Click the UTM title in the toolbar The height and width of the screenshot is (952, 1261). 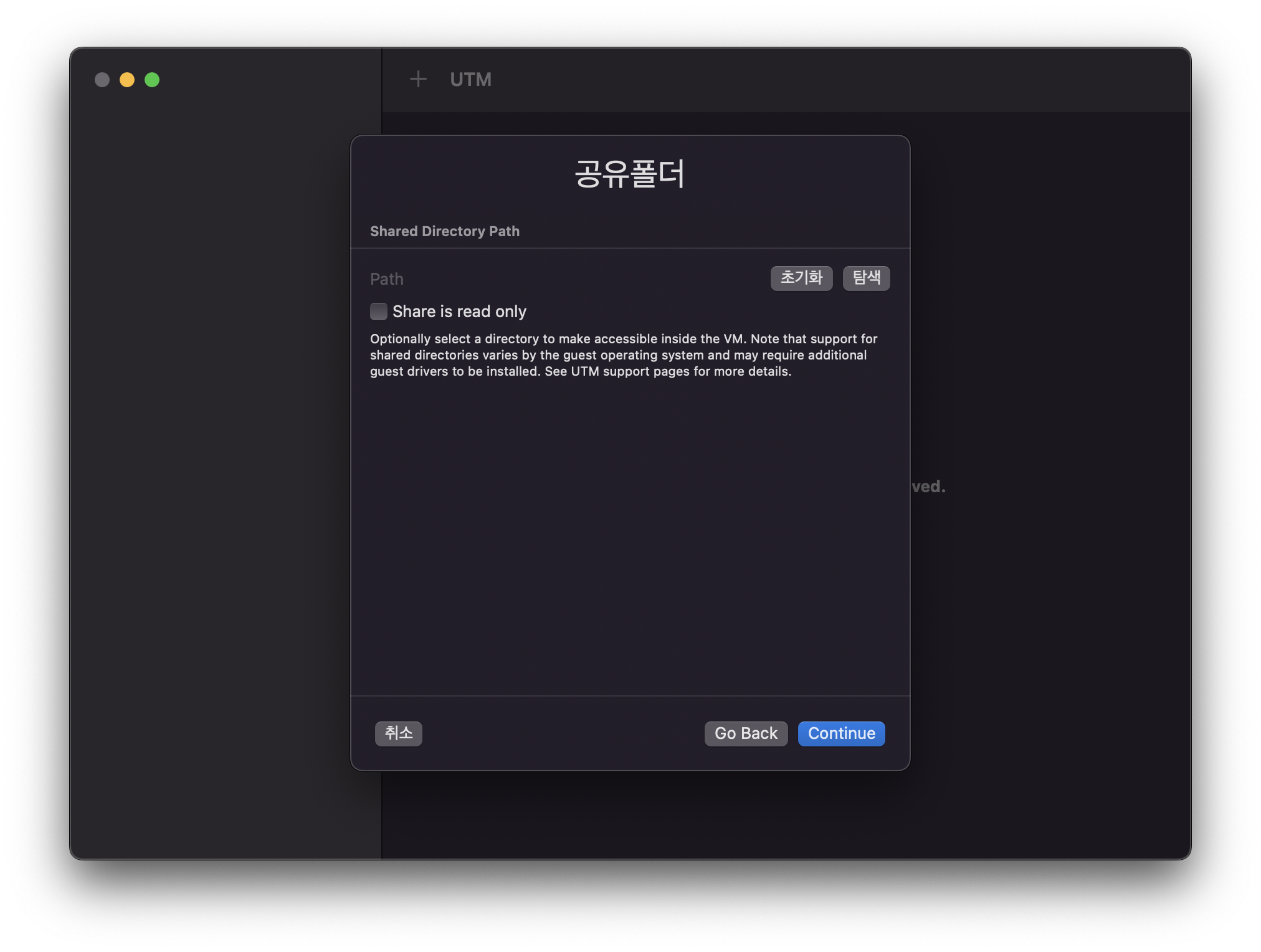[470, 80]
